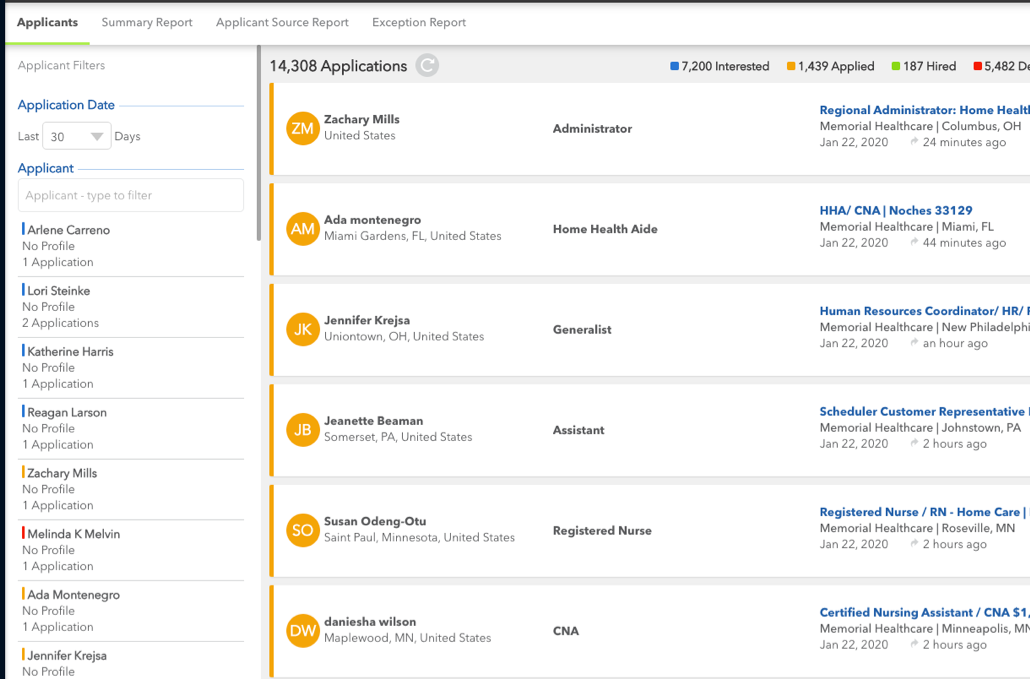Viewport: 1030px width, 679px height.
Task: Click the 24 minutes ago timestamp
Action: [x=964, y=142]
